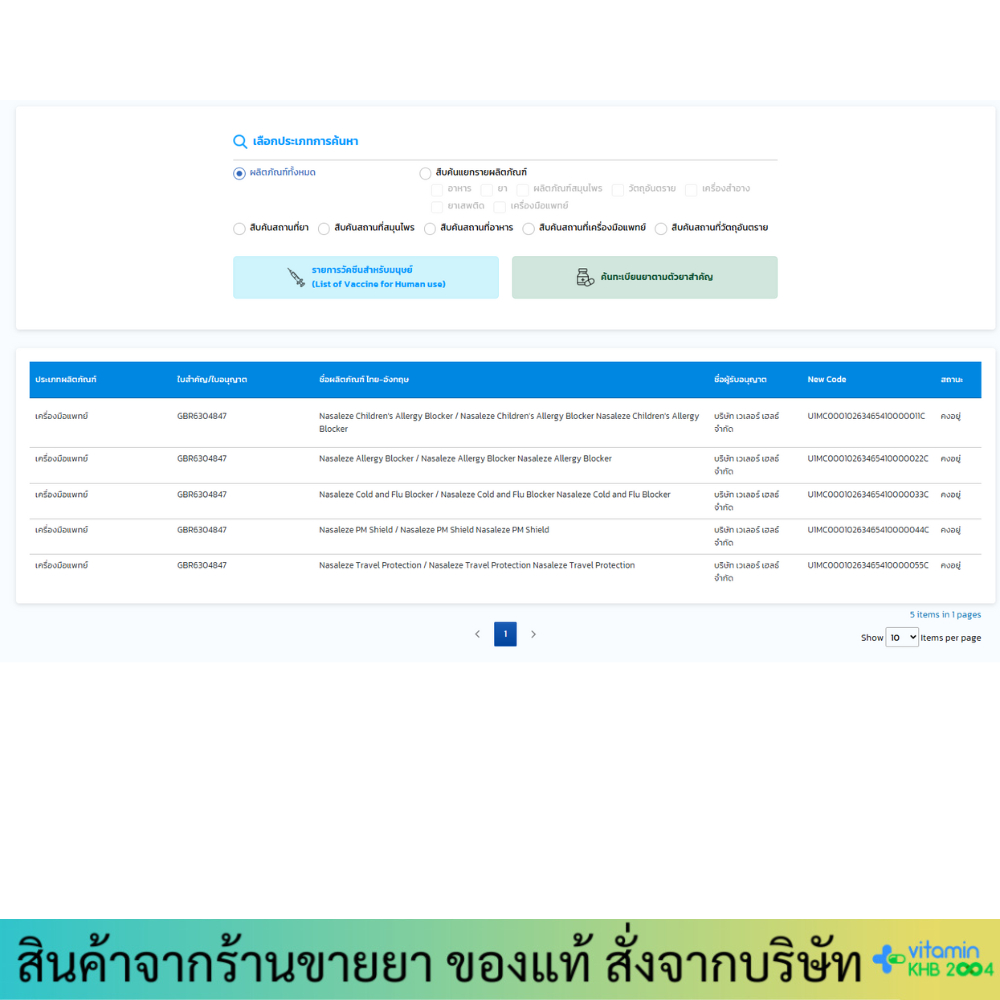The width and height of the screenshot is (1000, 1000).
Task: Click the medicine bottle icon on green button
Action: tap(585, 277)
